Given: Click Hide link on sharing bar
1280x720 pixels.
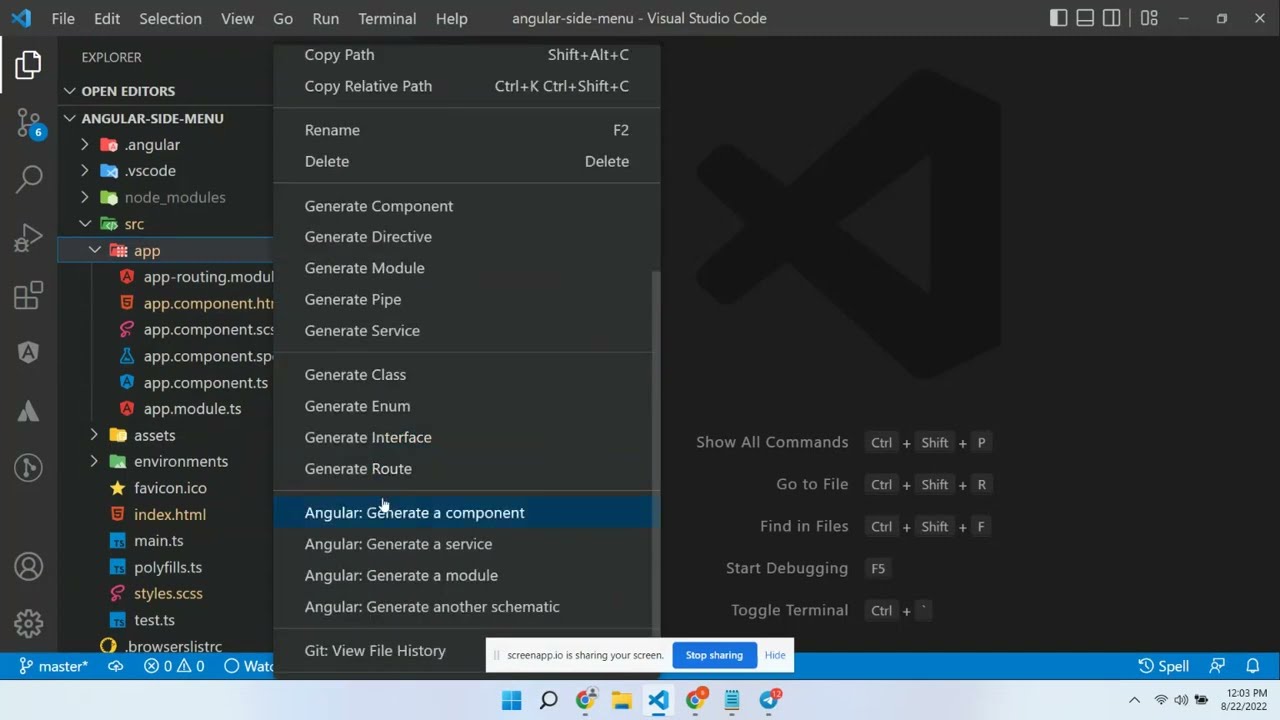Looking at the screenshot, I should point(775,655).
